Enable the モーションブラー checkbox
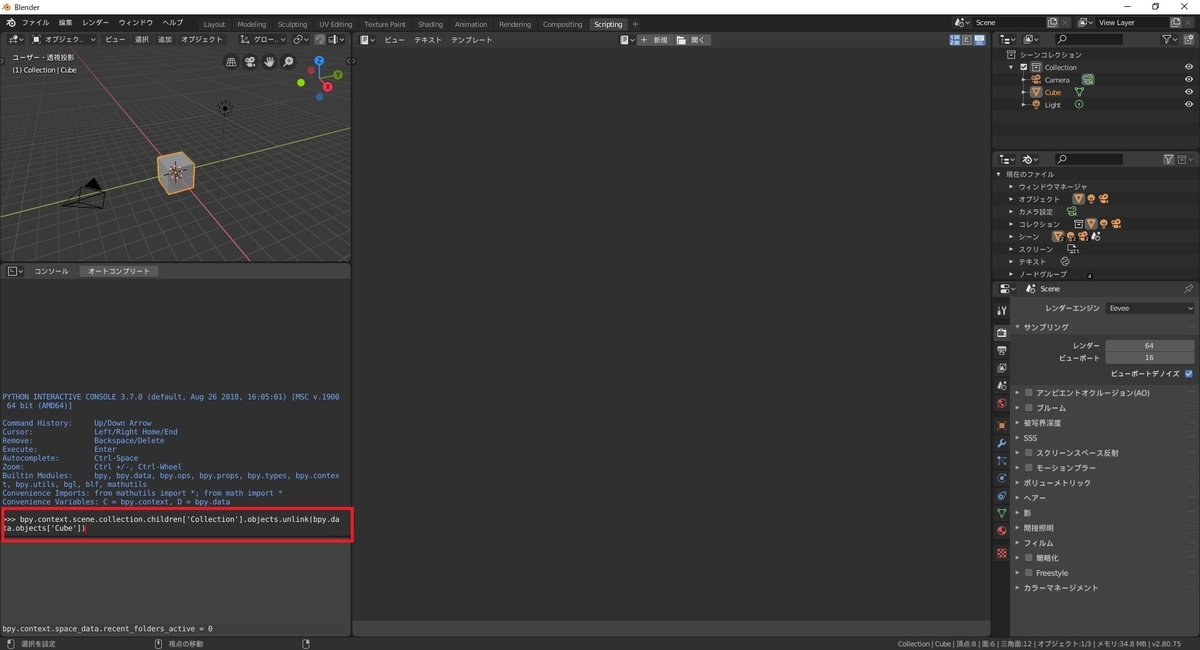The image size is (1200, 650). [x=1028, y=468]
